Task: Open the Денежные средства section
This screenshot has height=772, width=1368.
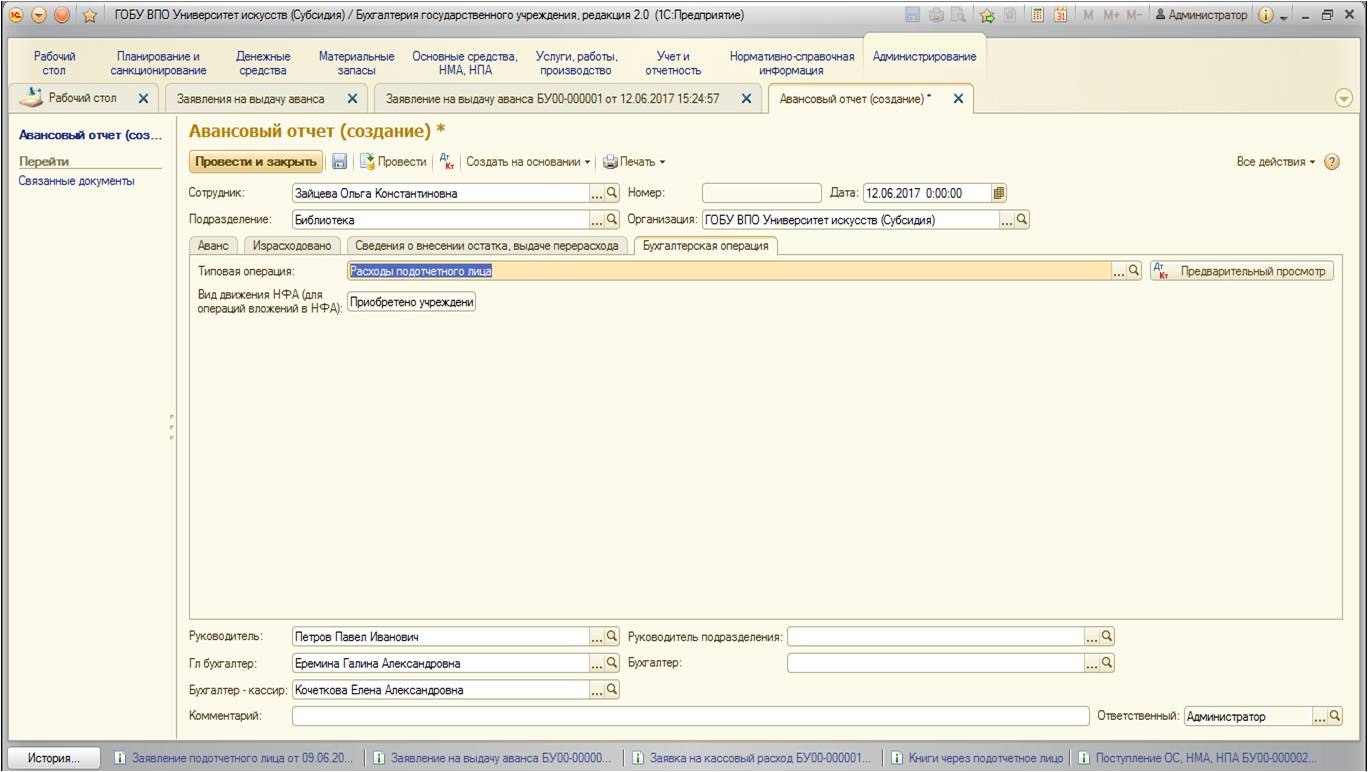Action: click(263, 63)
